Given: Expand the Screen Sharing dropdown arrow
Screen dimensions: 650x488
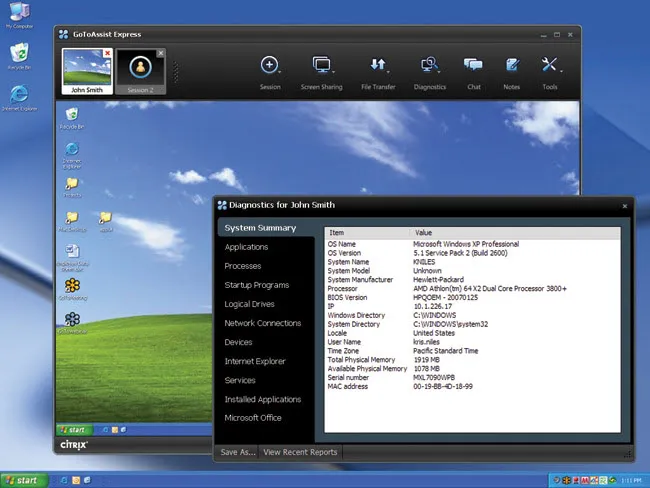Looking at the screenshot, I should click(333, 72).
